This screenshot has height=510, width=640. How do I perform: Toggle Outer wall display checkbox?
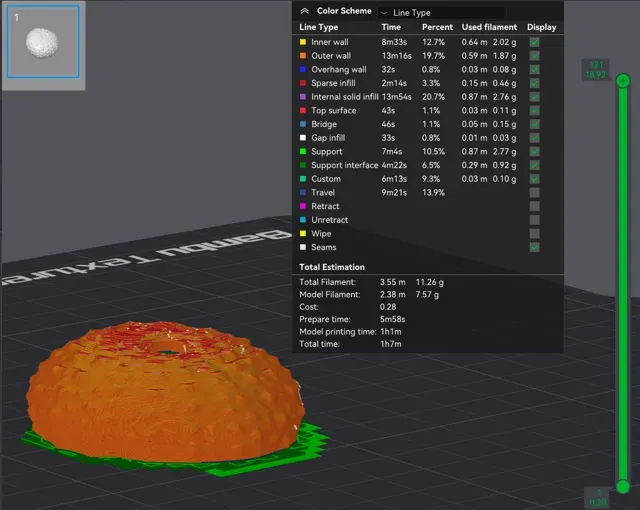(534, 56)
